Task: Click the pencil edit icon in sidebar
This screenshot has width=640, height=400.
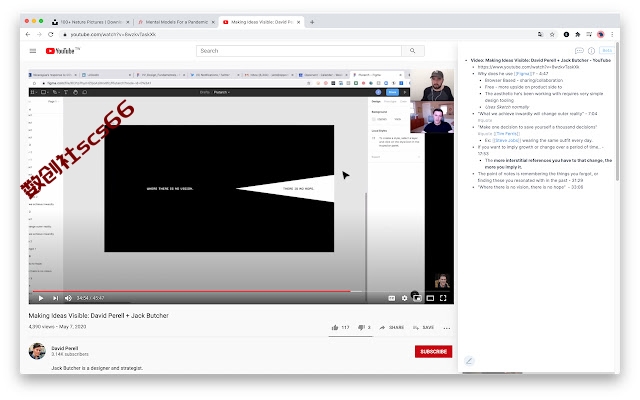Action: pyautogui.click(x=469, y=360)
